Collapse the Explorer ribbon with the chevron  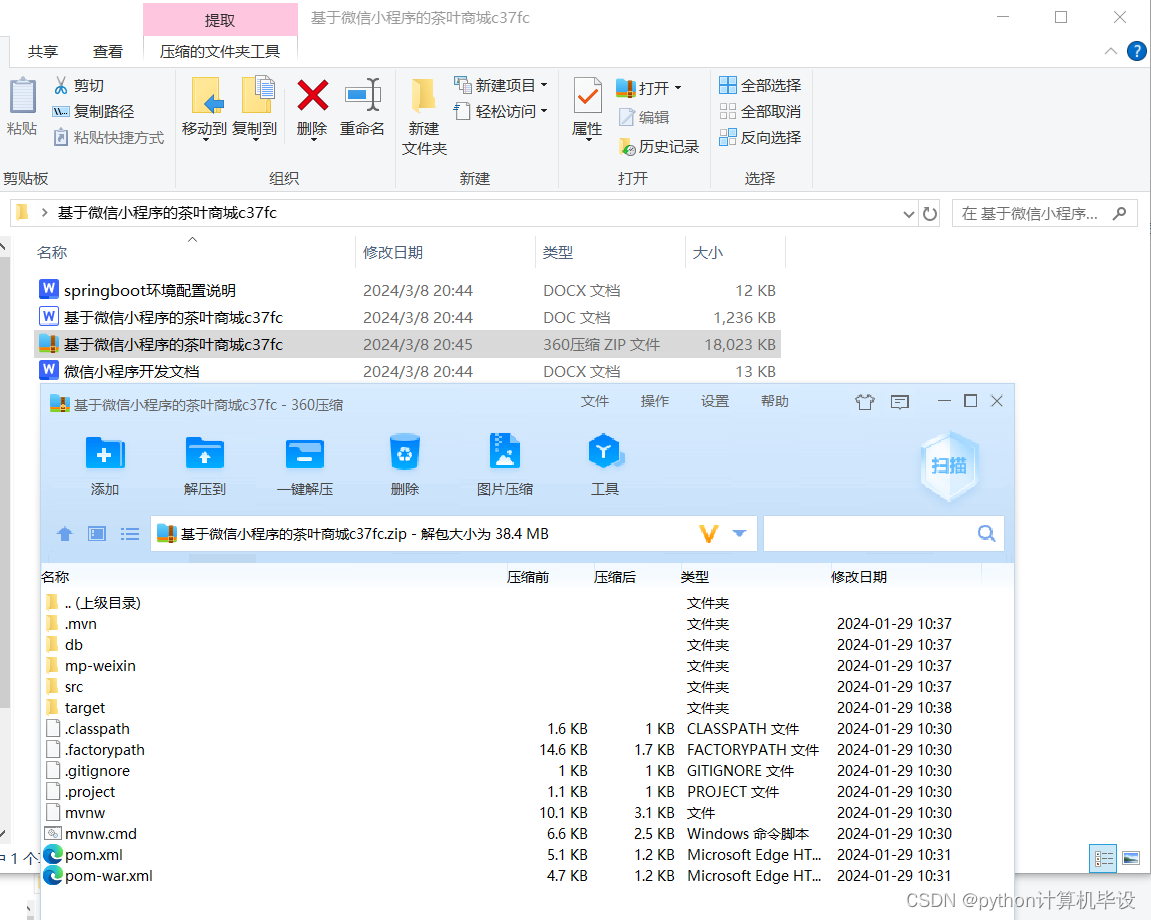tap(1111, 51)
